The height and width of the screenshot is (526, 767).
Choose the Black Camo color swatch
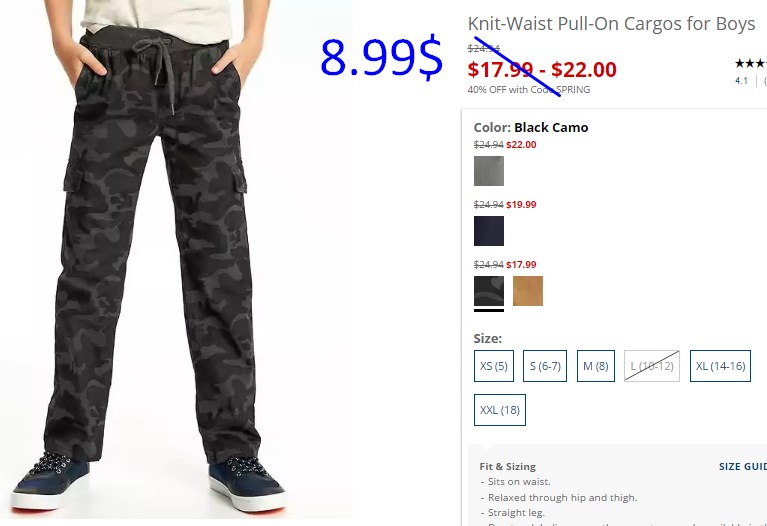point(489,291)
